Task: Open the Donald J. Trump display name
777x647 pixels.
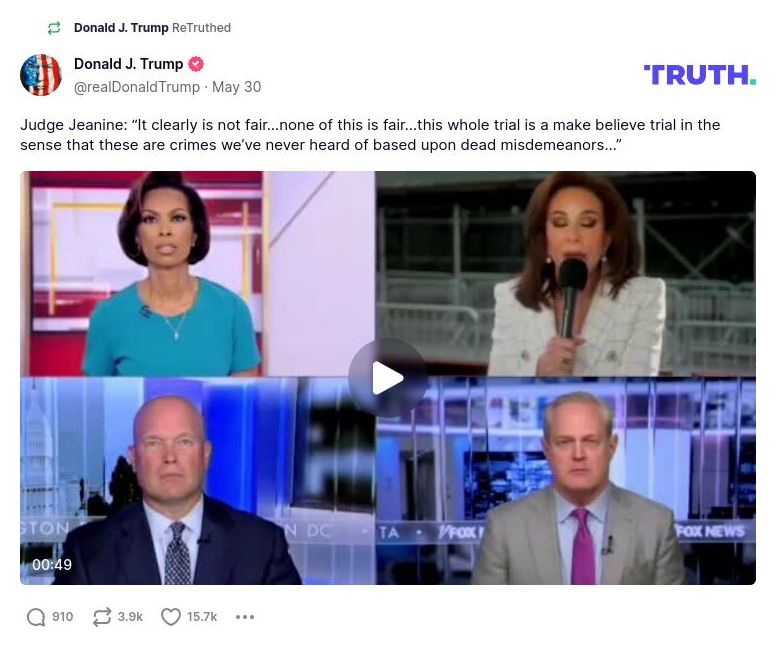Action: tap(128, 64)
